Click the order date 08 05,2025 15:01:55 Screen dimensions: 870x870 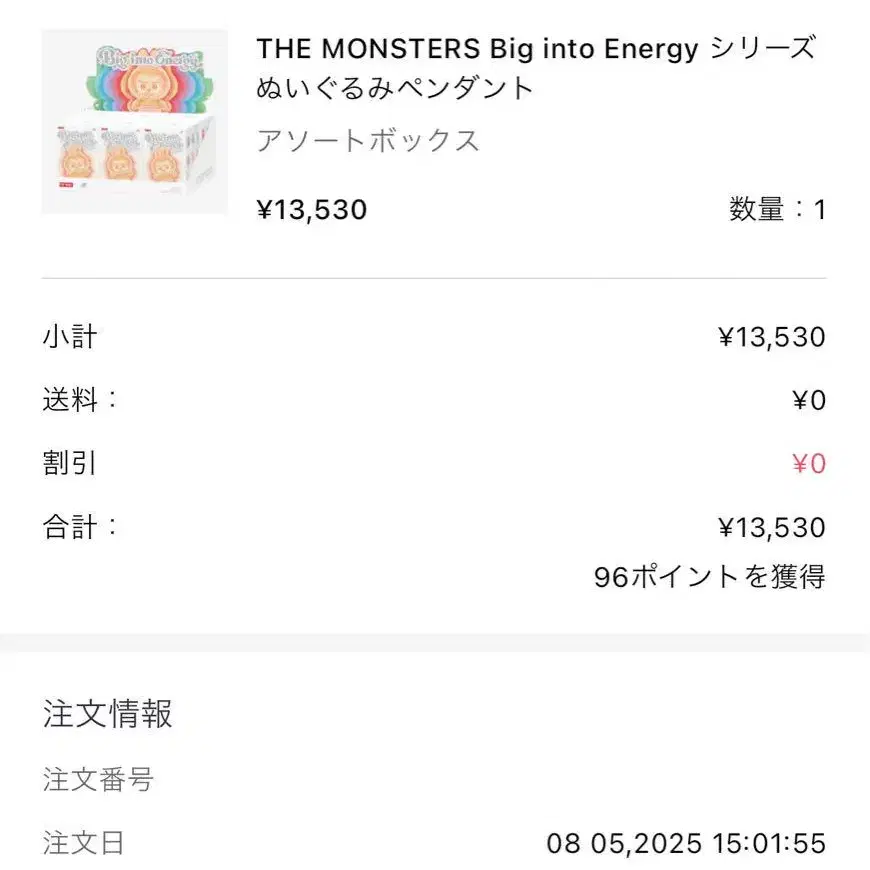(x=686, y=843)
